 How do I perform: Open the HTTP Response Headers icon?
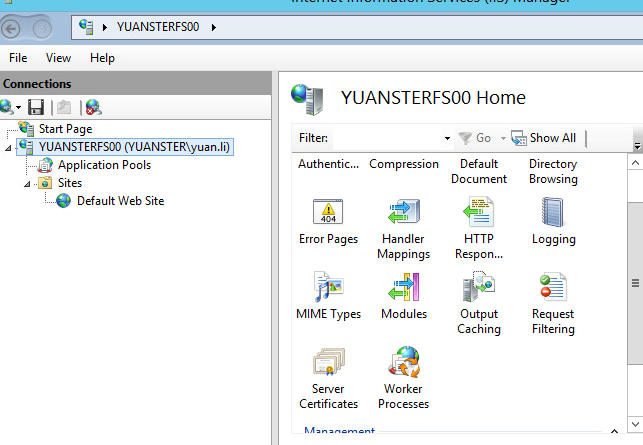click(x=479, y=212)
